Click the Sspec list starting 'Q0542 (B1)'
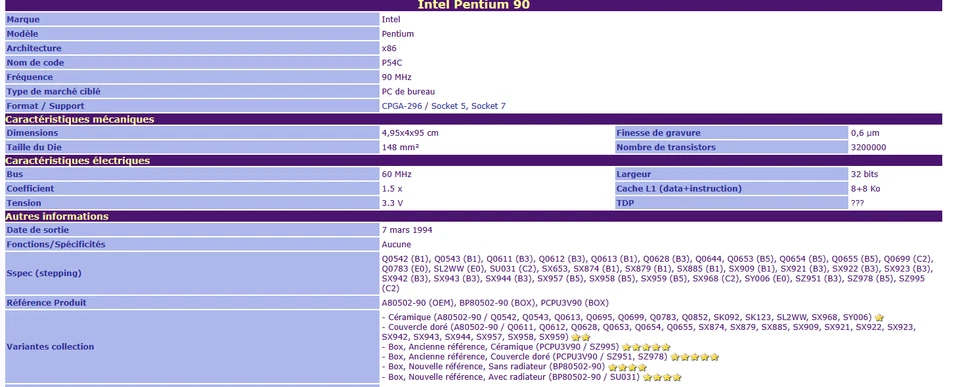The width and height of the screenshot is (960, 387). [x=657, y=273]
